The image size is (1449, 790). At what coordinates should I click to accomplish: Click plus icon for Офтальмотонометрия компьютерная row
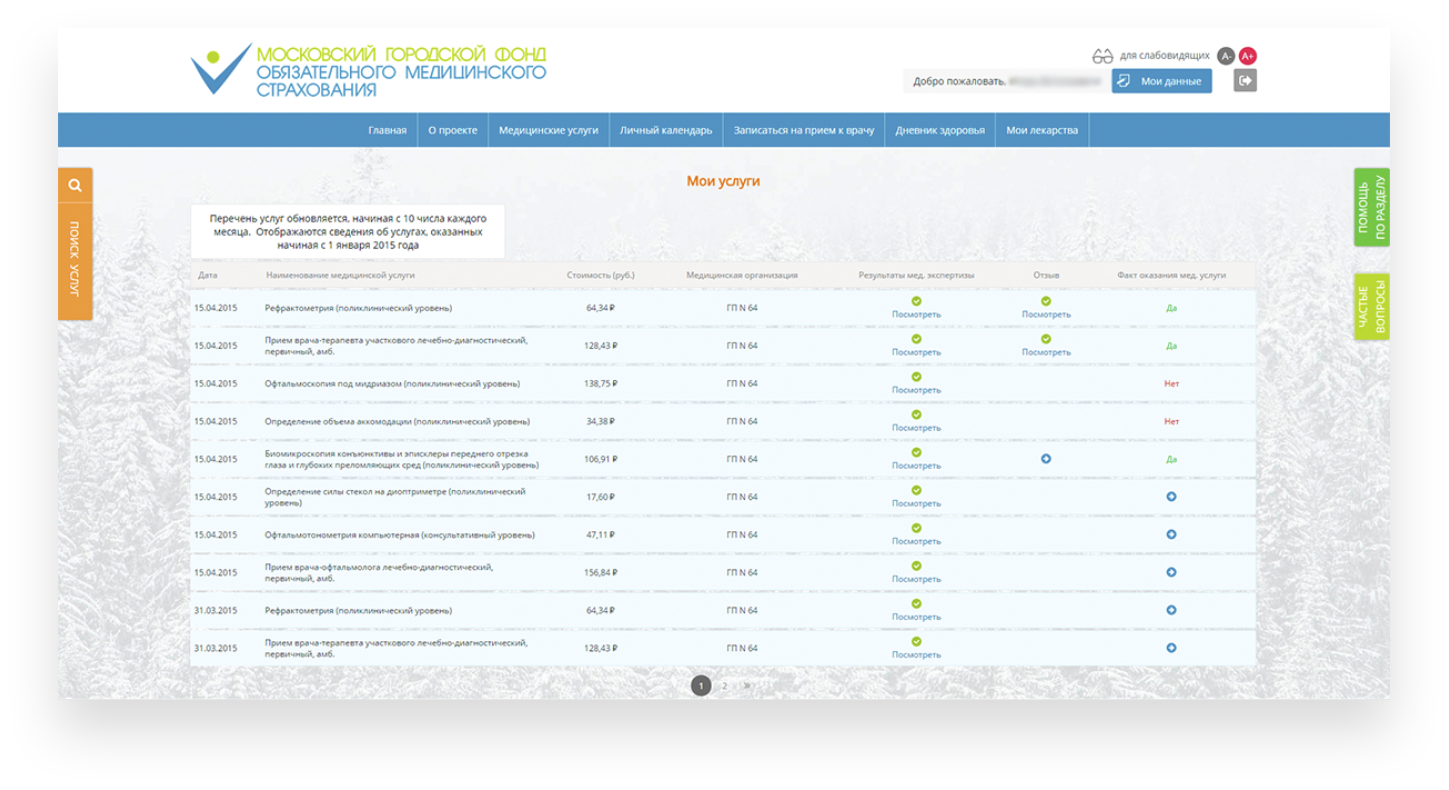(1171, 535)
